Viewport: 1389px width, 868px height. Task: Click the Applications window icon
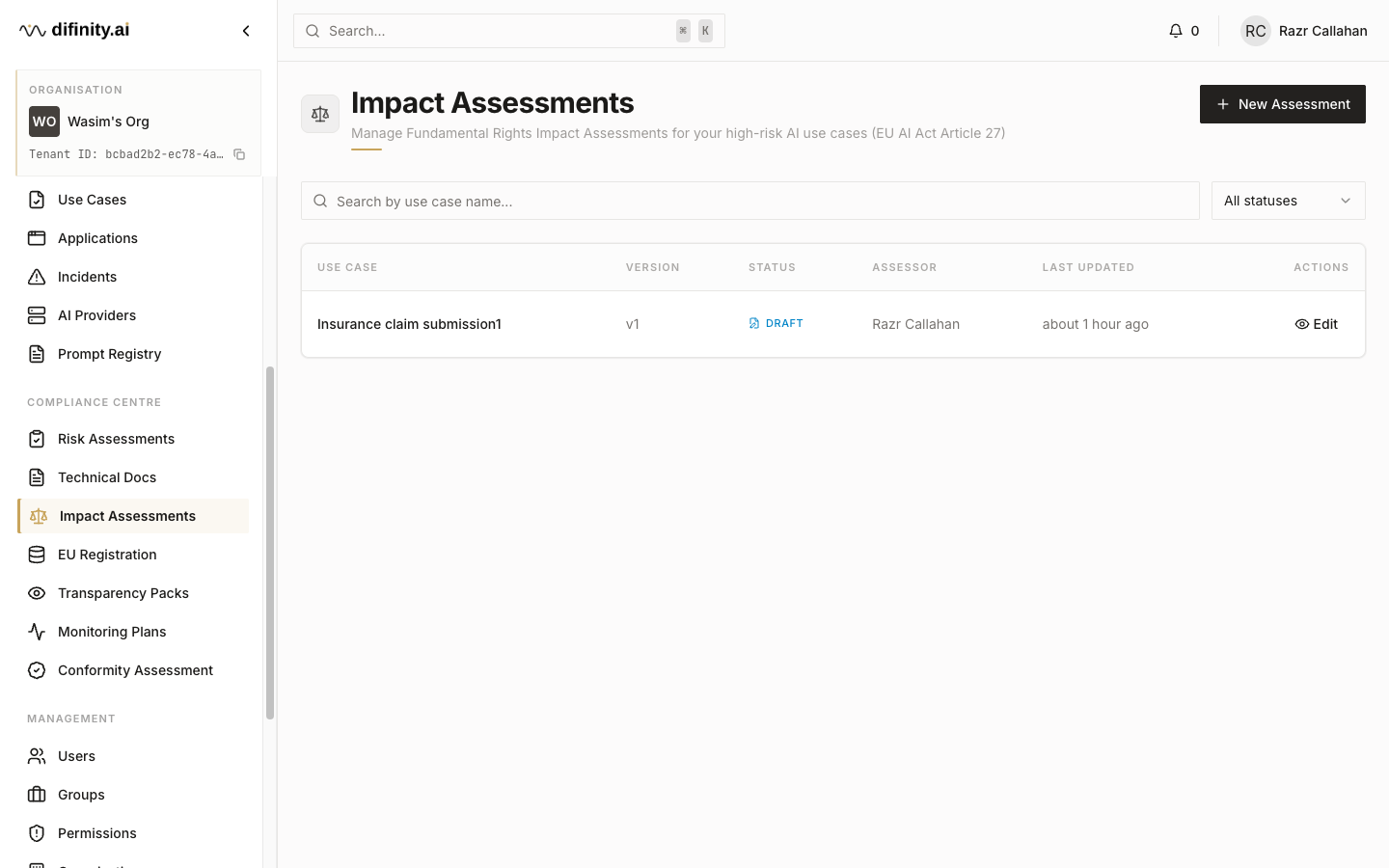click(x=37, y=238)
